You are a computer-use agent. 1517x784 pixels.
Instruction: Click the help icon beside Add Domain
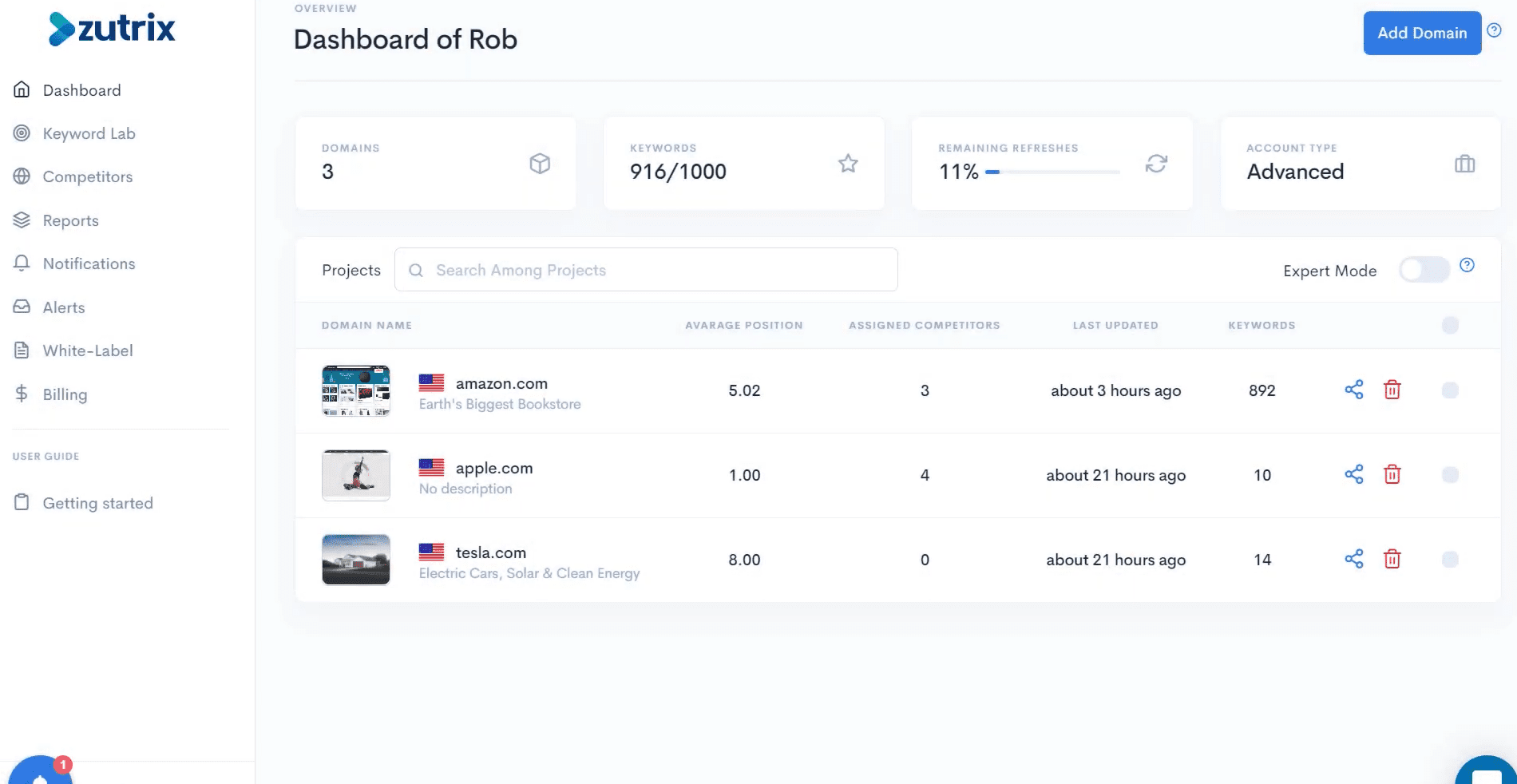click(1494, 30)
